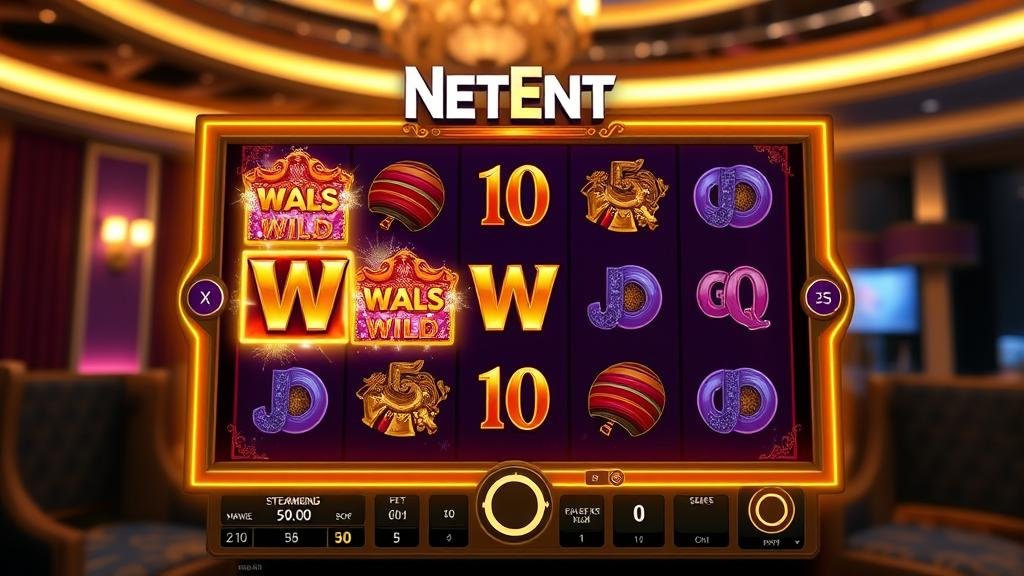Toggle the small switch below the reels
This screenshot has width=1024, height=576.
point(604,478)
